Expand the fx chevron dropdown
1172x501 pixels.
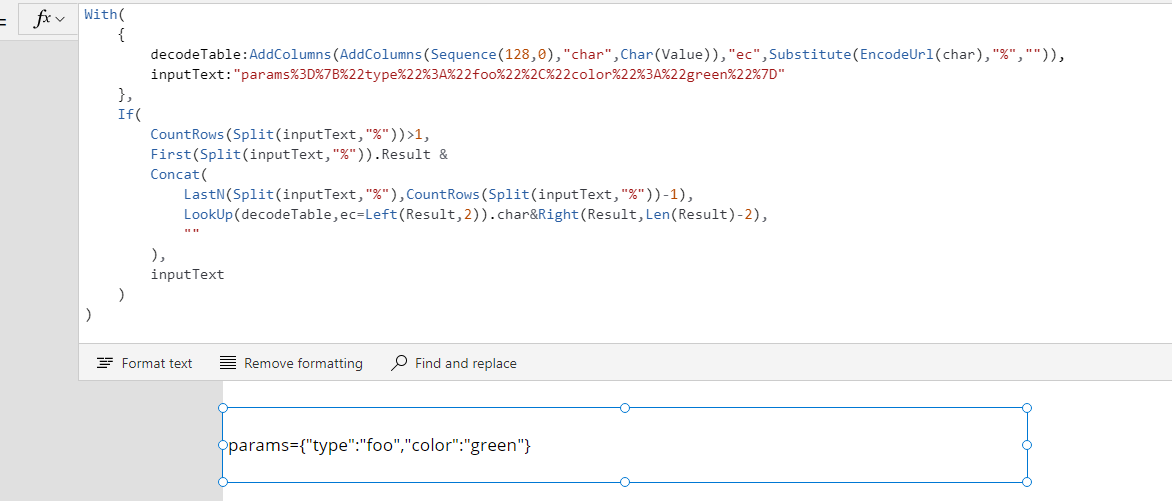pos(61,20)
